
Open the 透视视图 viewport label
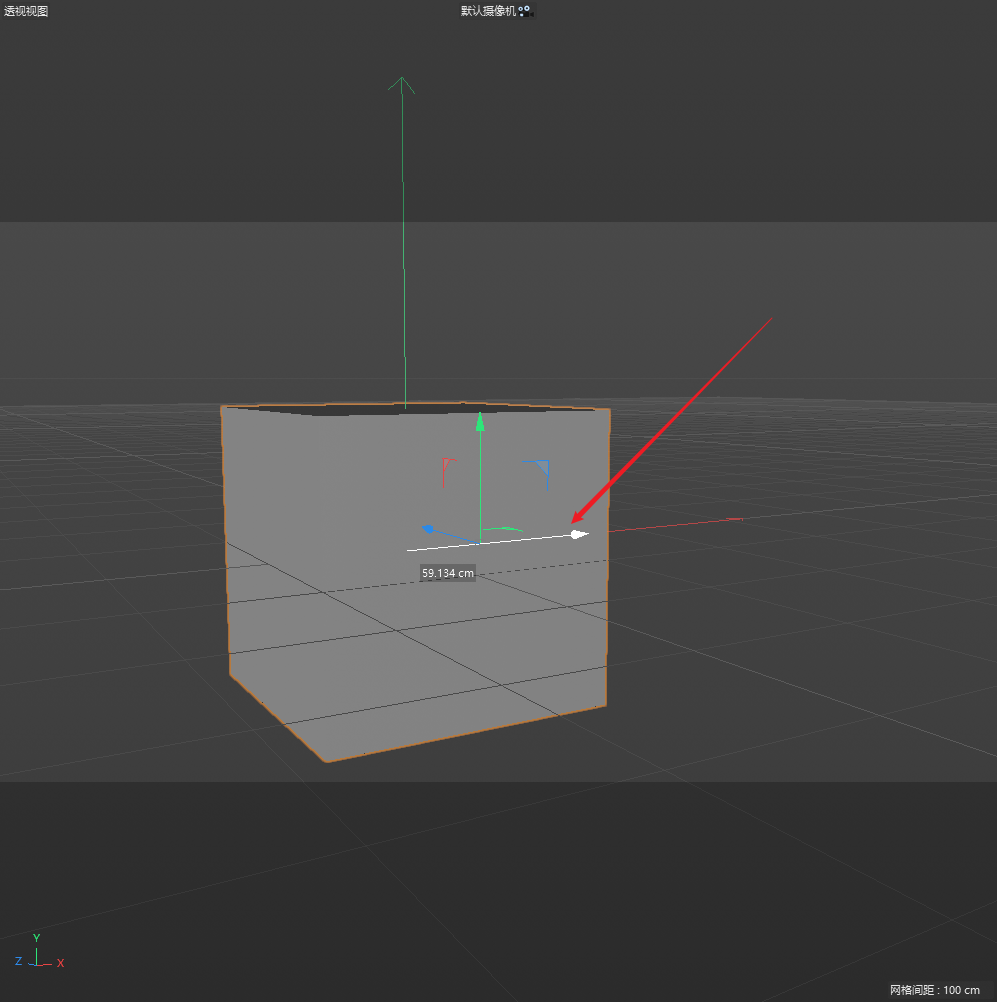pyautogui.click(x=26, y=11)
